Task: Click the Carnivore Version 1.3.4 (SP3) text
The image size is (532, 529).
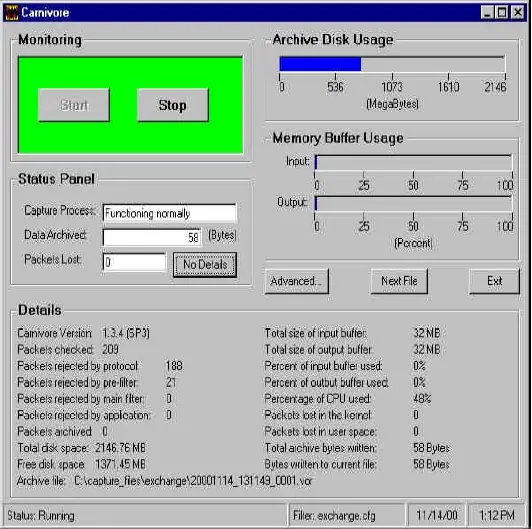Action: [x=83, y=333]
